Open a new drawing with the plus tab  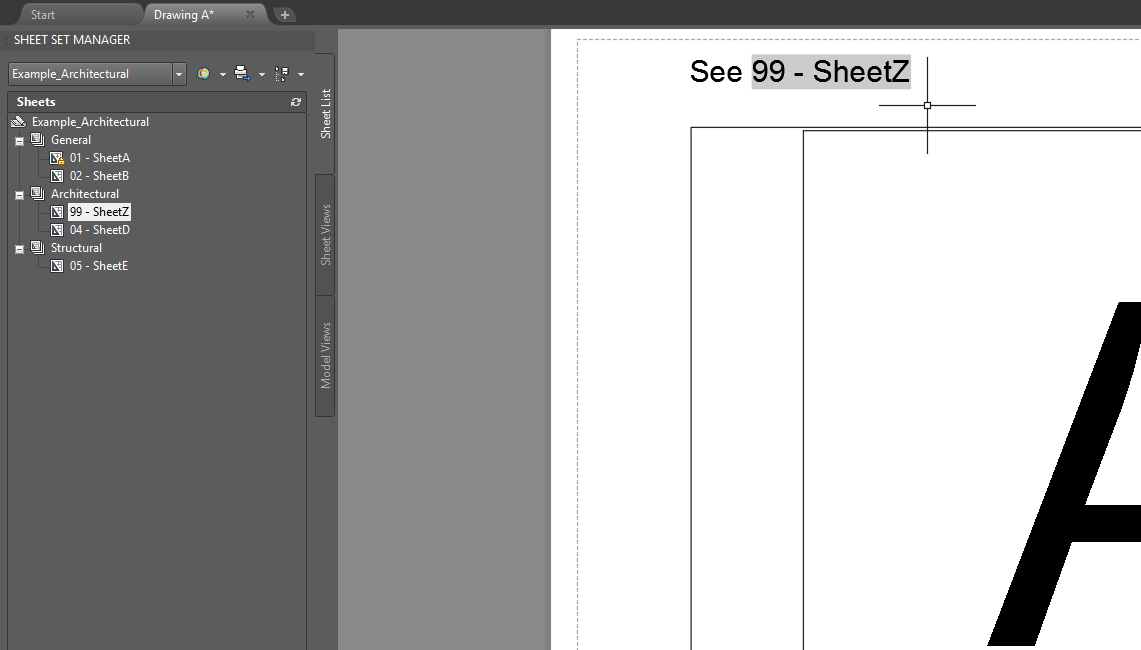pyautogui.click(x=284, y=15)
